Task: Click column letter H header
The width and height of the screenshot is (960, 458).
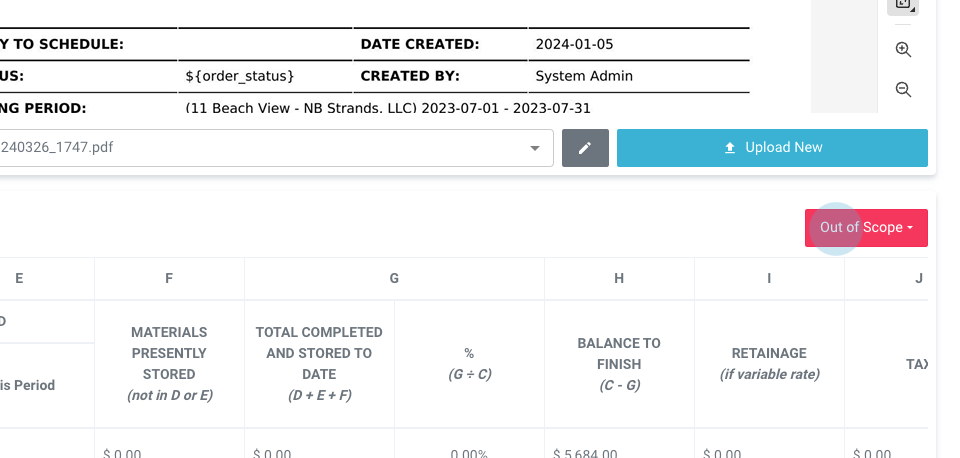Action: [x=619, y=279]
